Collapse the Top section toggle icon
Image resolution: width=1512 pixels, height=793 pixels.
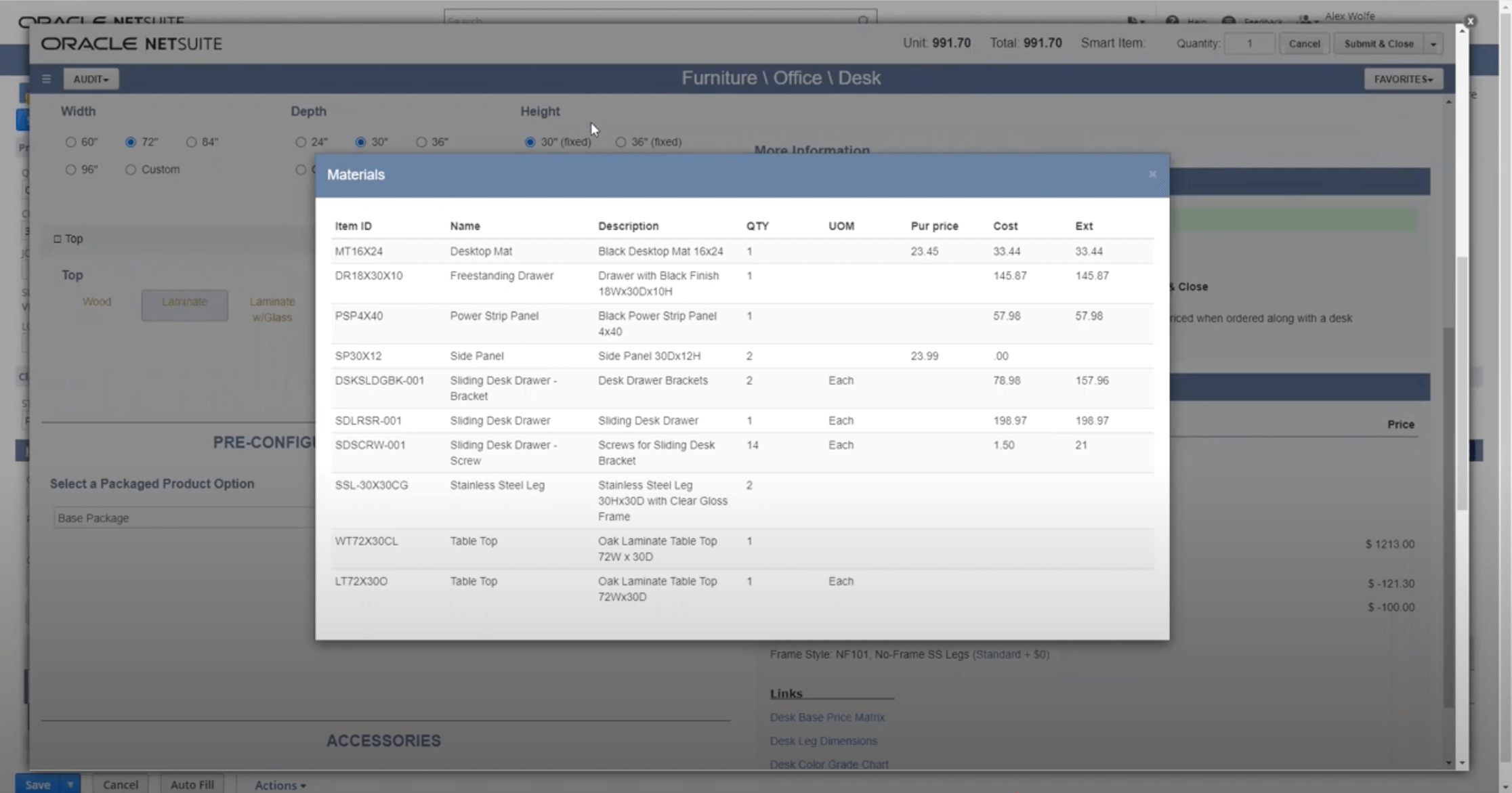click(58, 238)
